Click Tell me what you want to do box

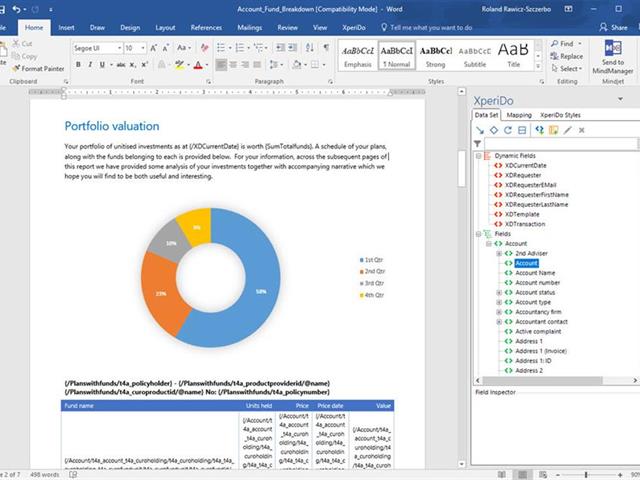click(x=426, y=27)
